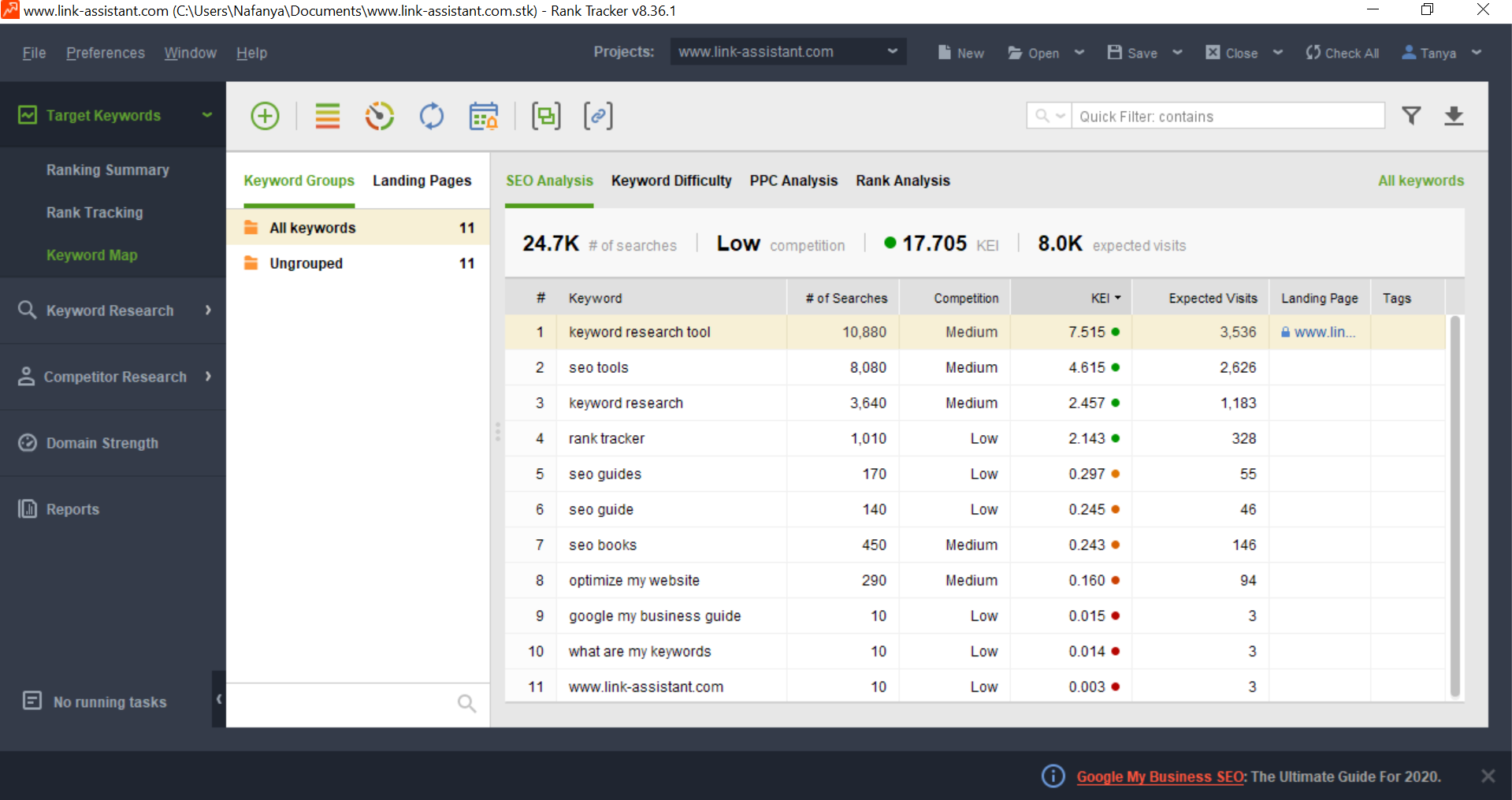The width and height of the screenshot is (1512, 800).
Task: Select the 'seo tools' keyword row
Action: [x=975, y=367]
